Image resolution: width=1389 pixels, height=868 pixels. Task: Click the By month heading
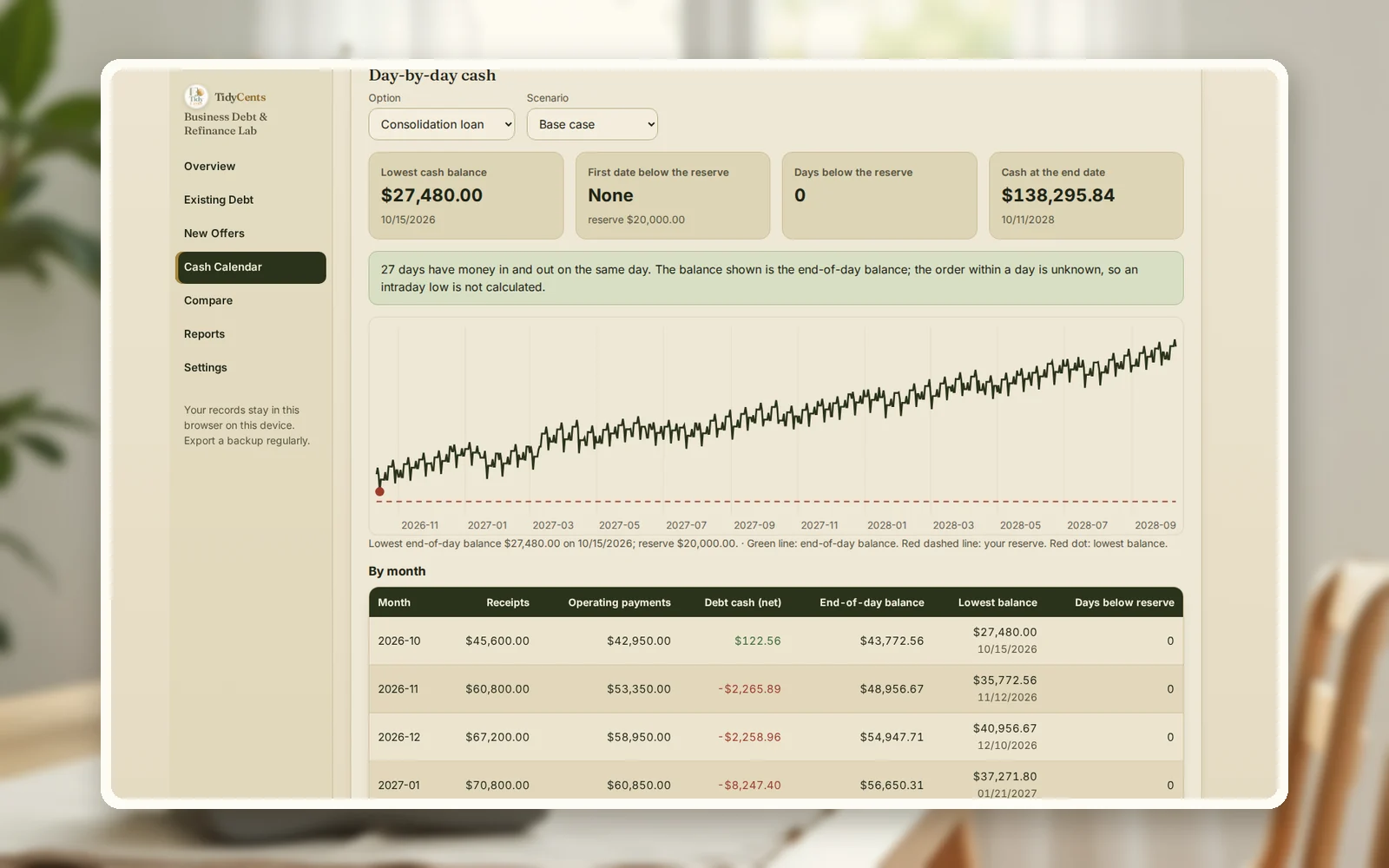coord(397,571)
